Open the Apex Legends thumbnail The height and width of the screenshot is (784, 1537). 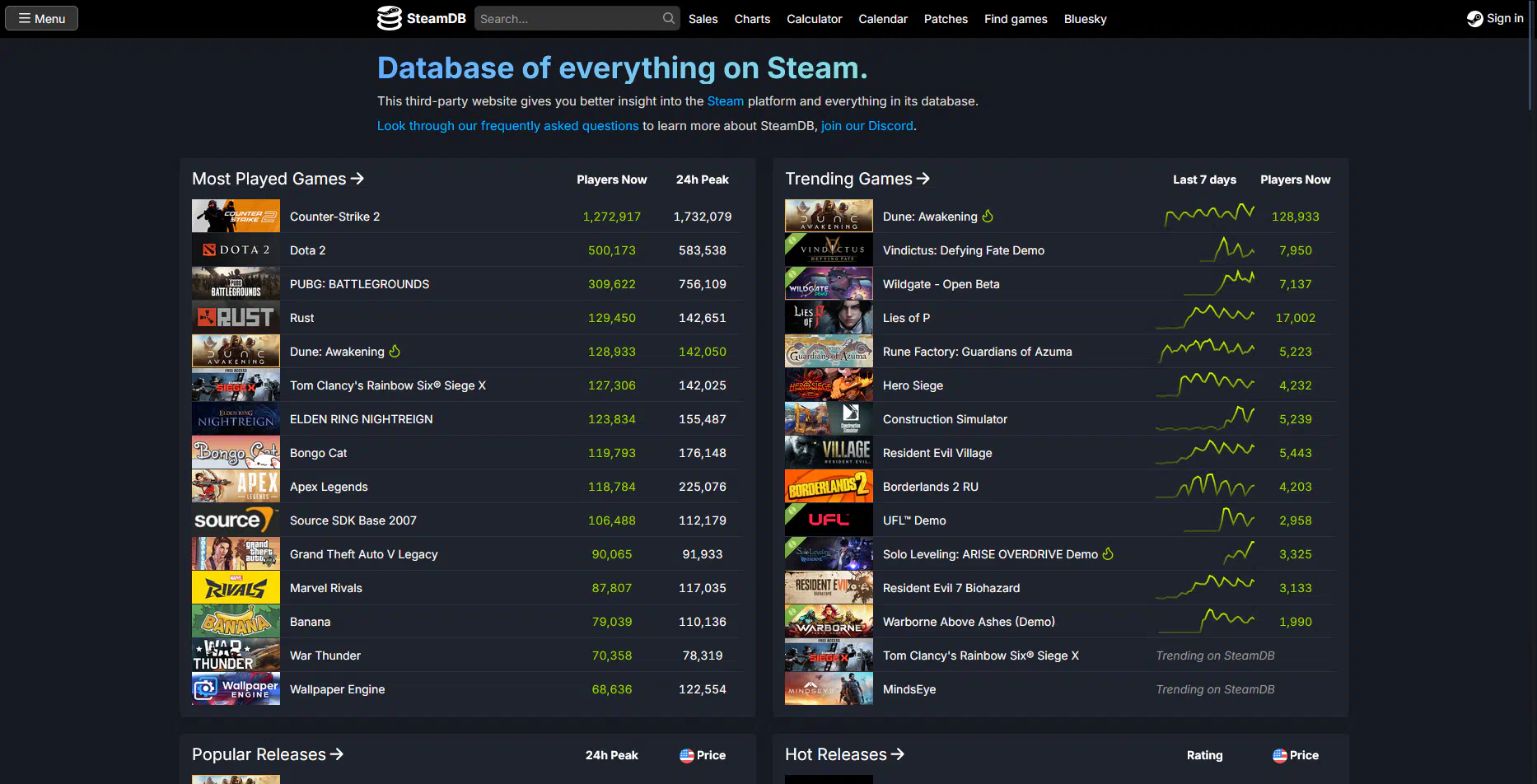(236, 486)
